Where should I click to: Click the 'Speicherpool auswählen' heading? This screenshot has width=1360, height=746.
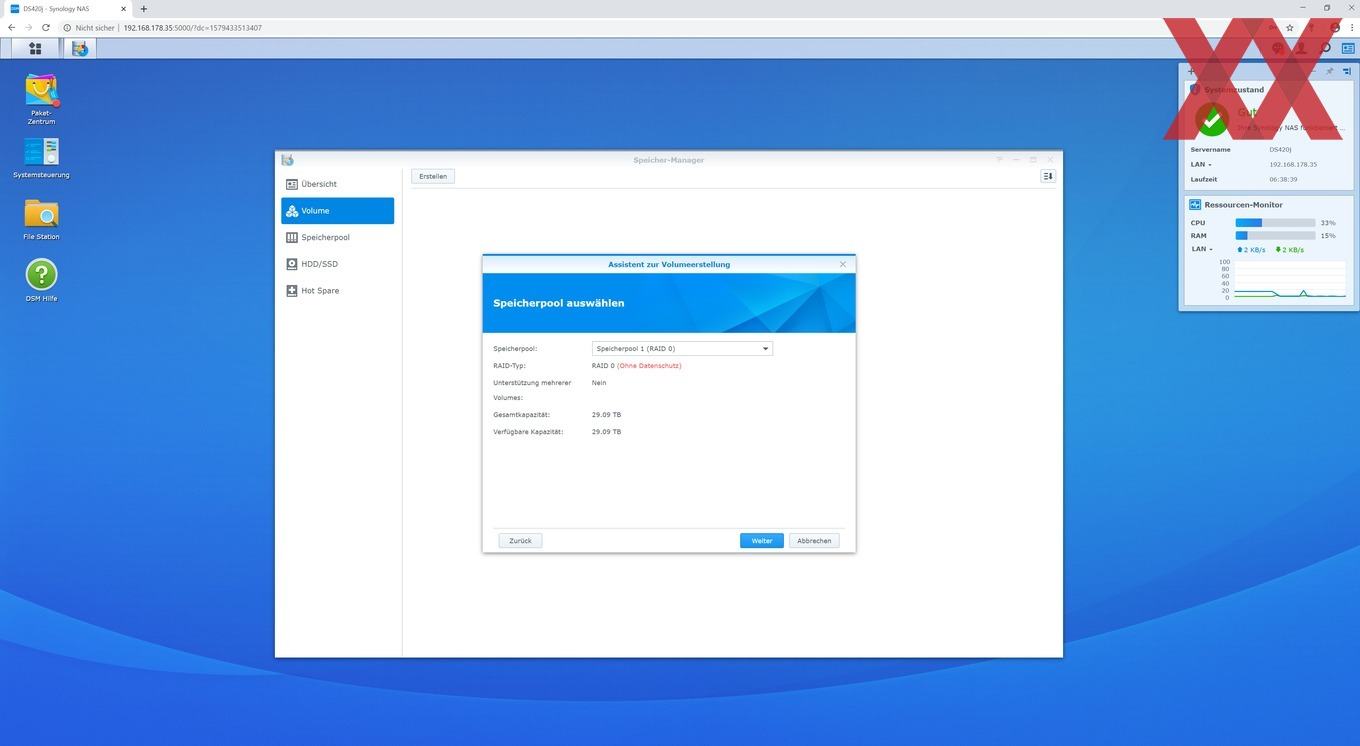click(x=559, y=303)
